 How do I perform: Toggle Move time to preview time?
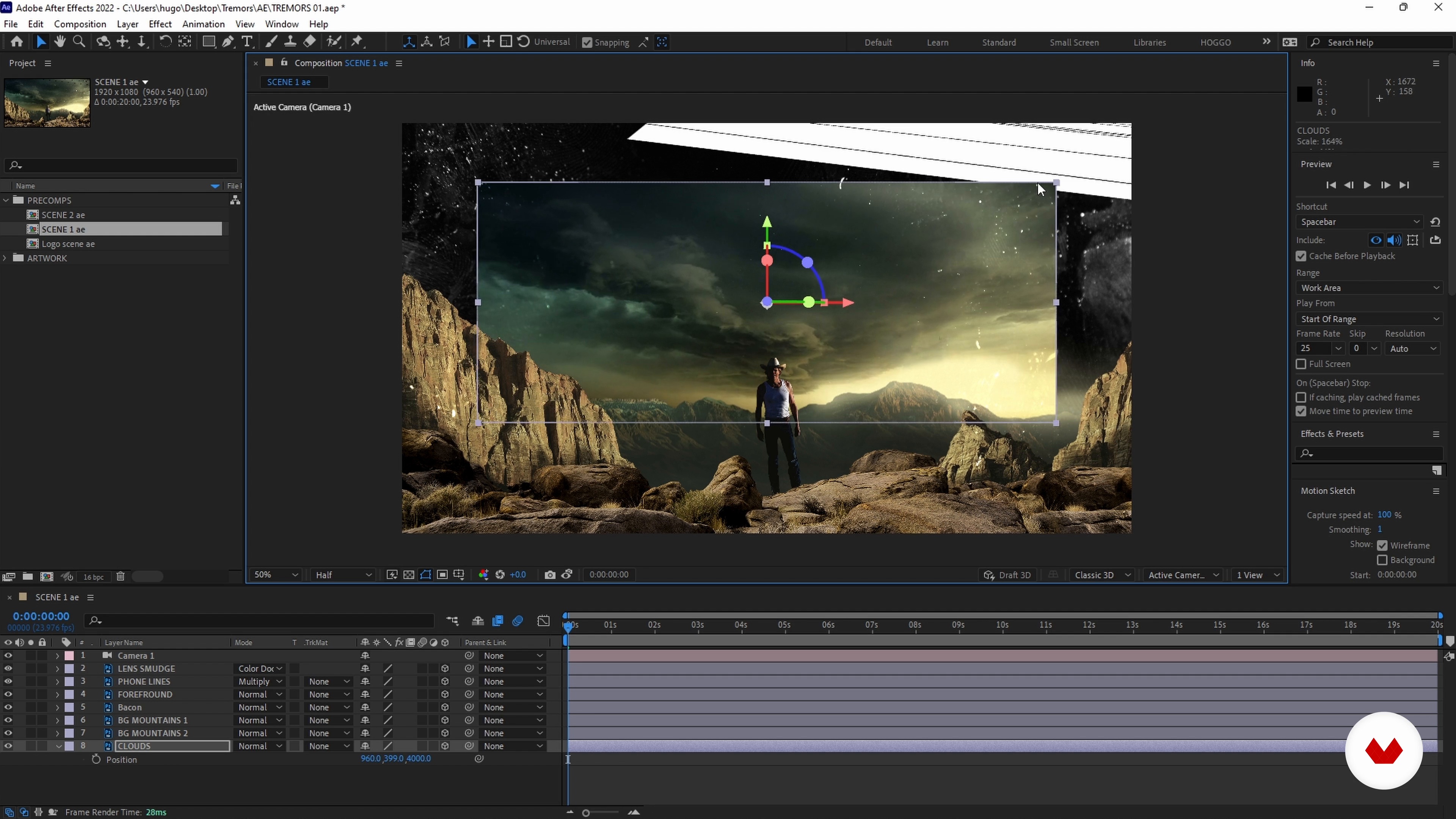point(1301,411)
